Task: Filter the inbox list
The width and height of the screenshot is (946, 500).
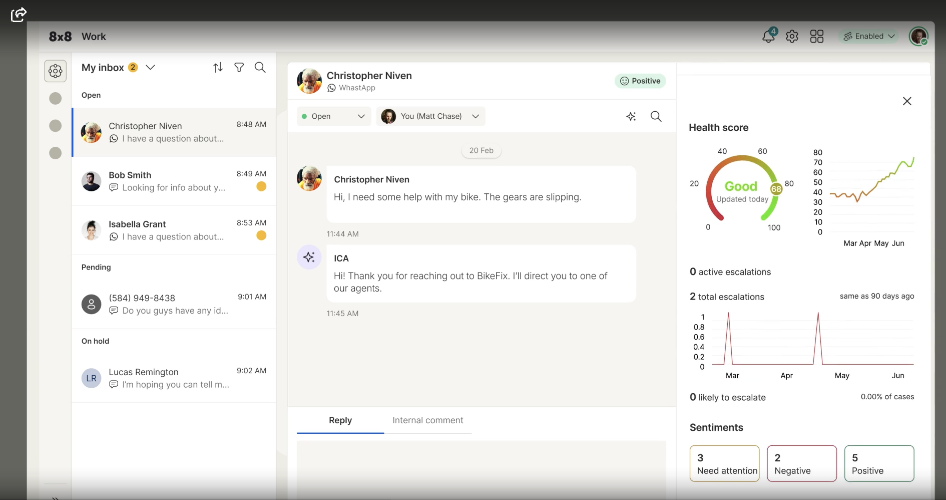Action: (x=239, y=68)
